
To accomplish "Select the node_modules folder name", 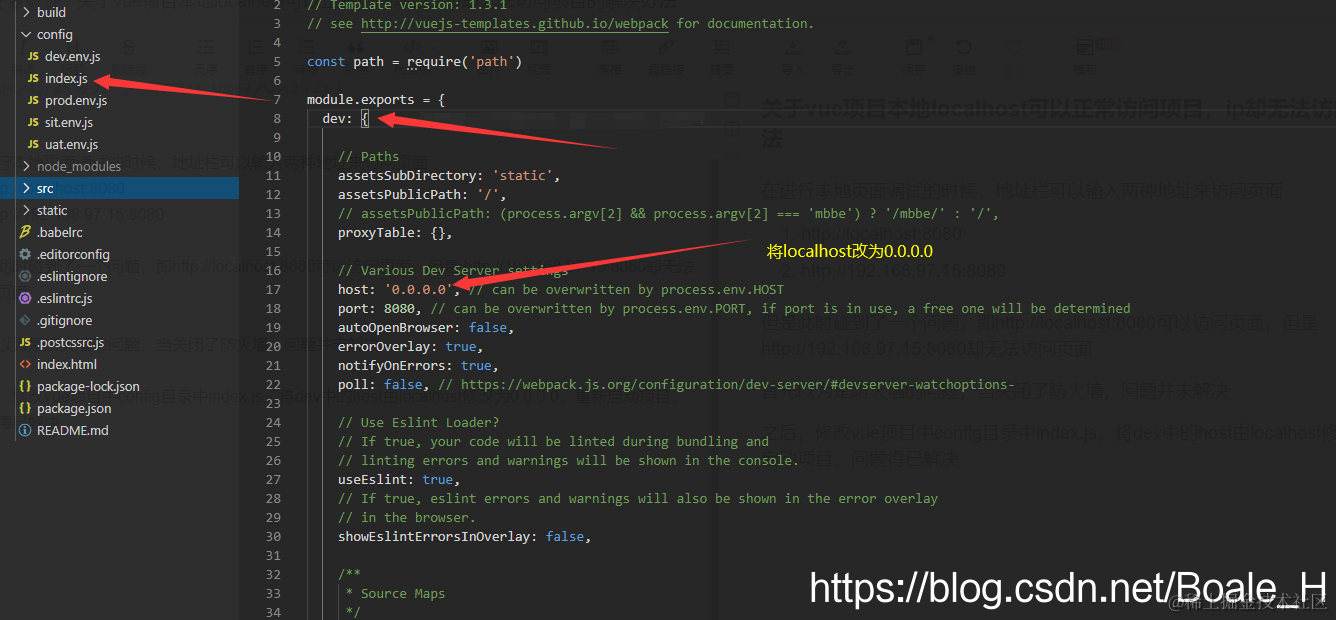I will click(79, 167).
